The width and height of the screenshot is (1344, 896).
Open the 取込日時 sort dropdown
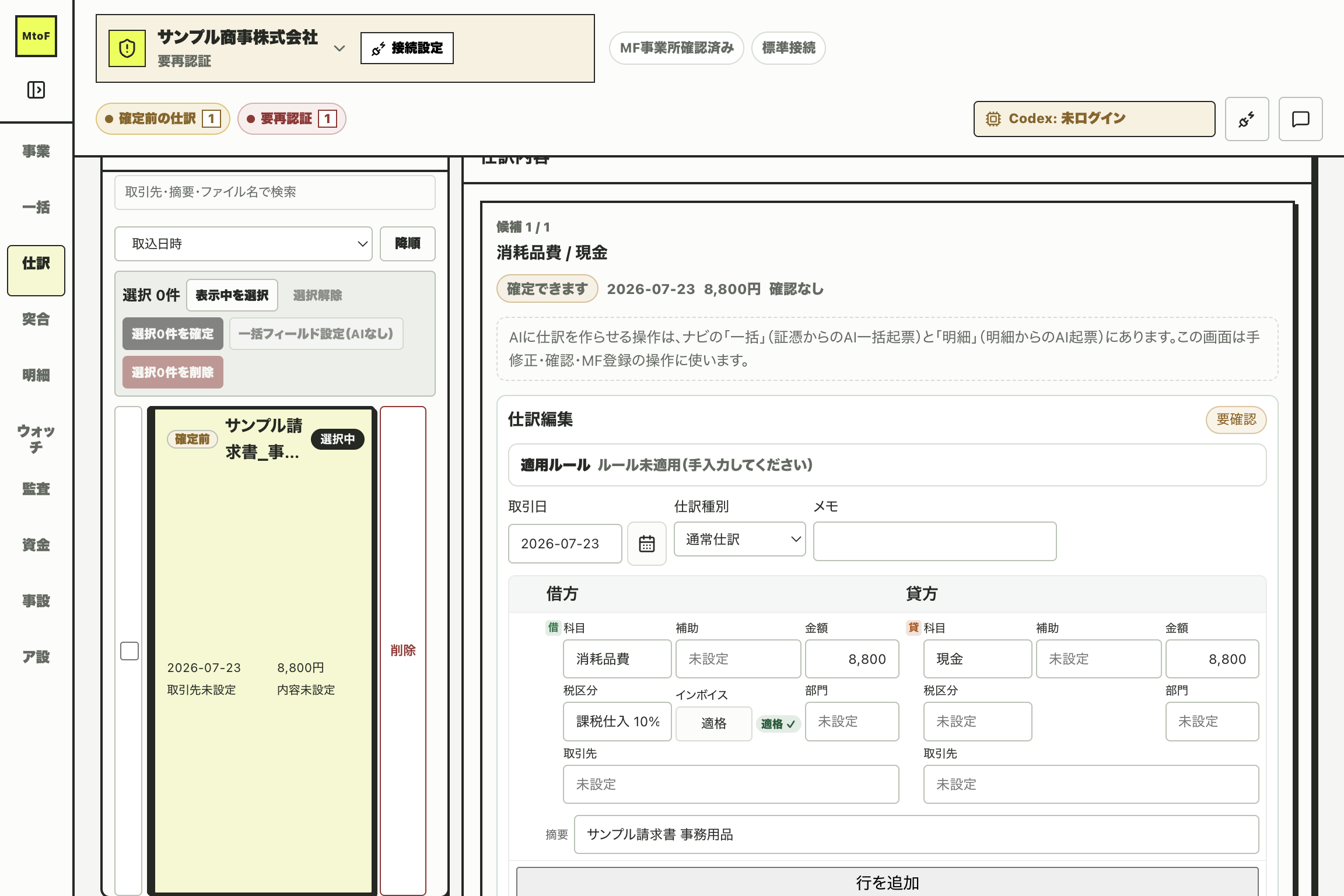[x=243, y=244]
